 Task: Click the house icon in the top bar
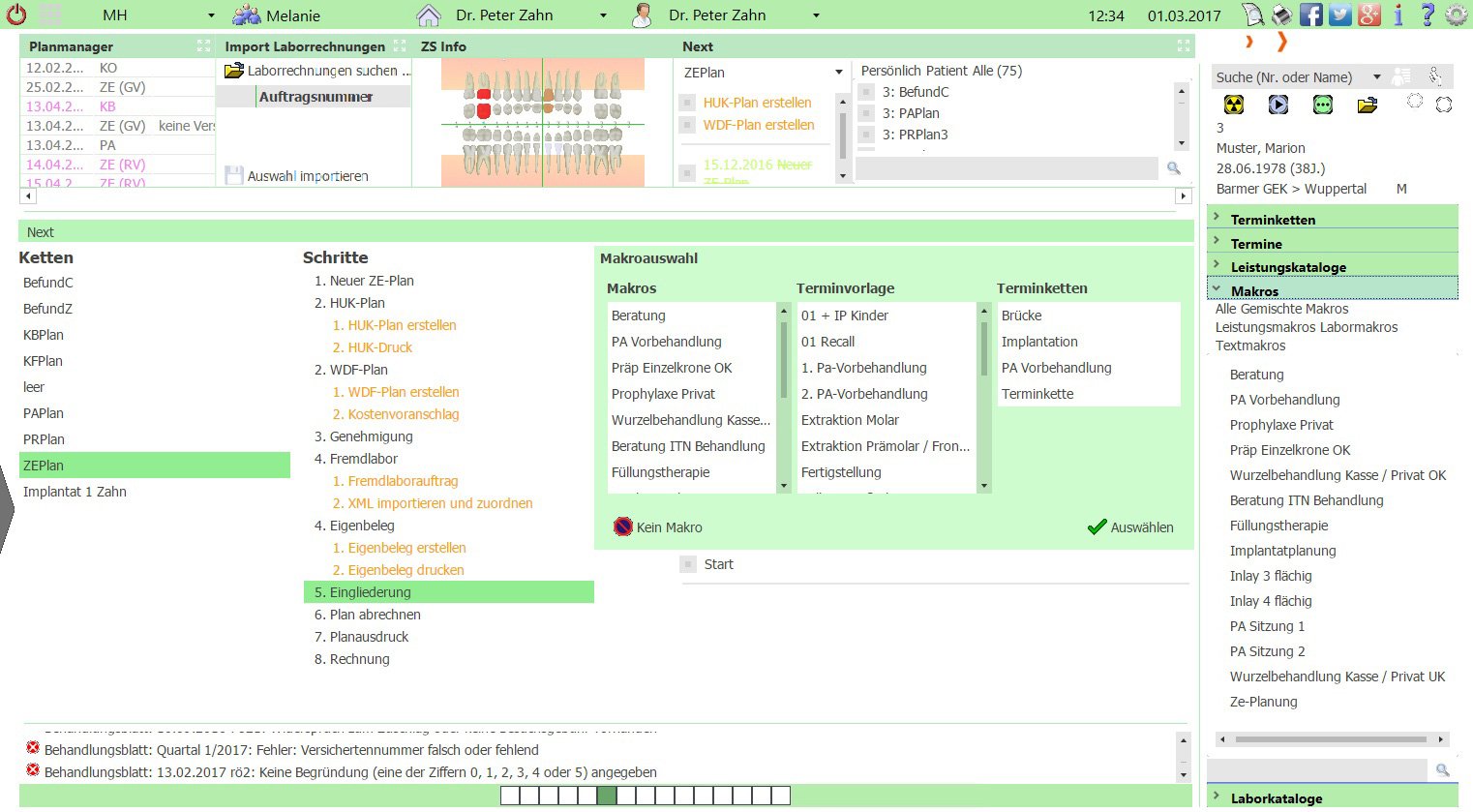point(428,15)
